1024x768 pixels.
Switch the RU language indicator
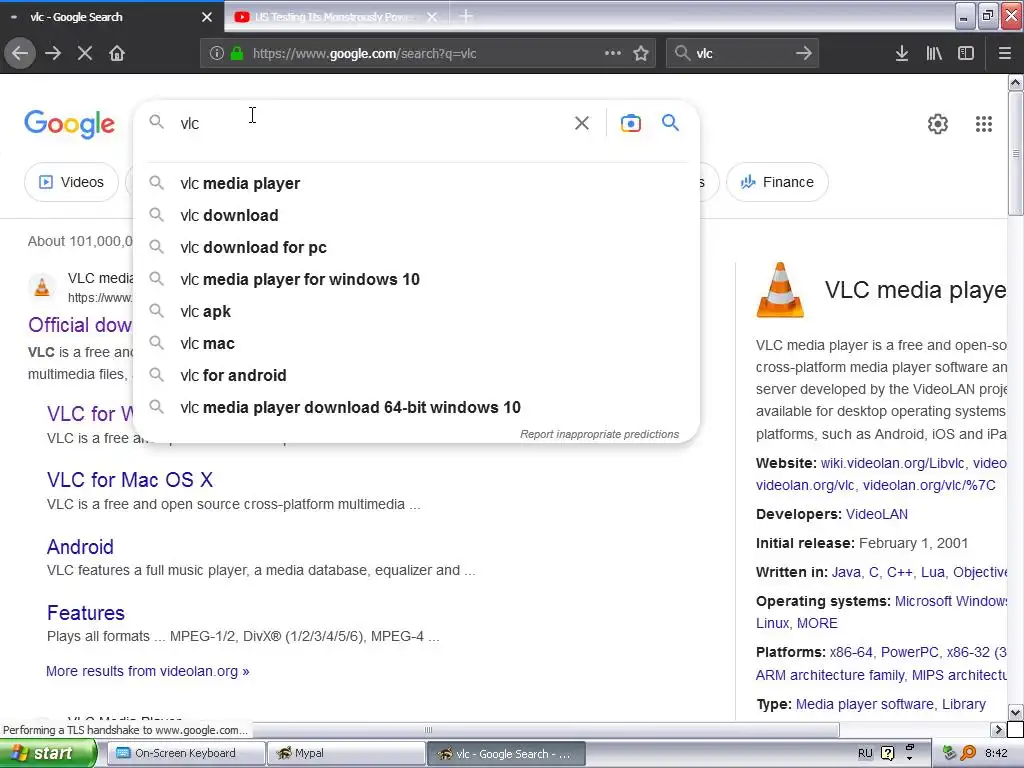coord(865,753)
